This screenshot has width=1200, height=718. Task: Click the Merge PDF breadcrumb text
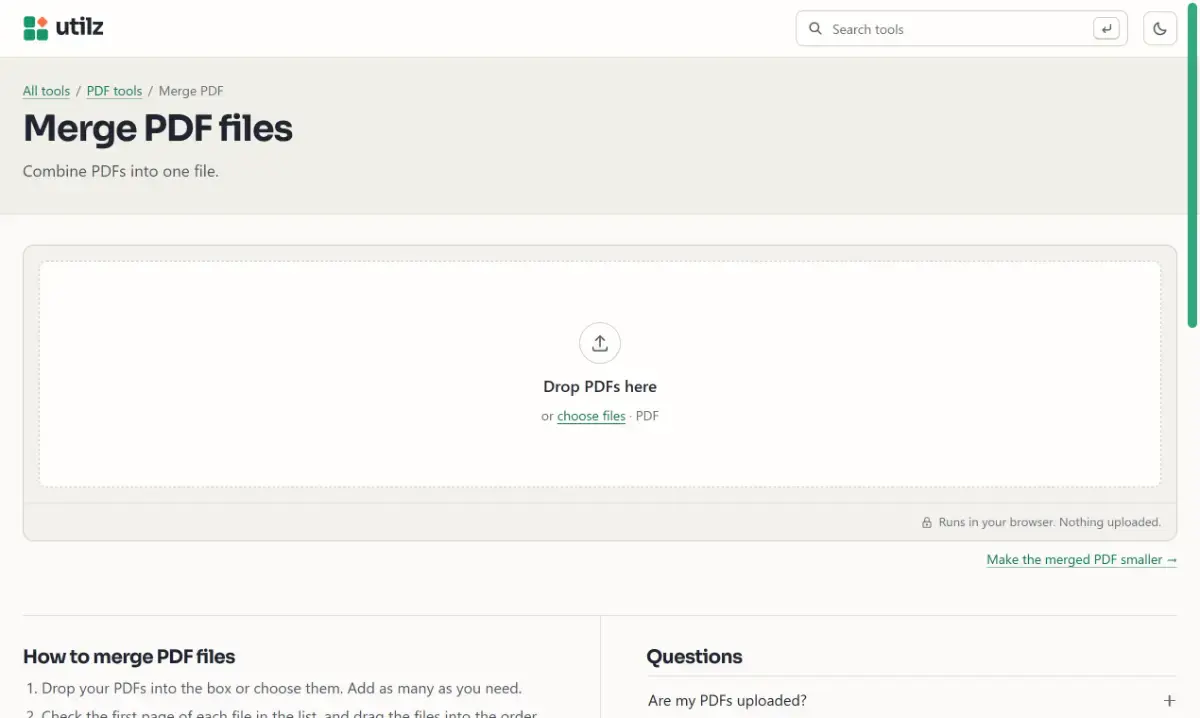coord(191,91)
